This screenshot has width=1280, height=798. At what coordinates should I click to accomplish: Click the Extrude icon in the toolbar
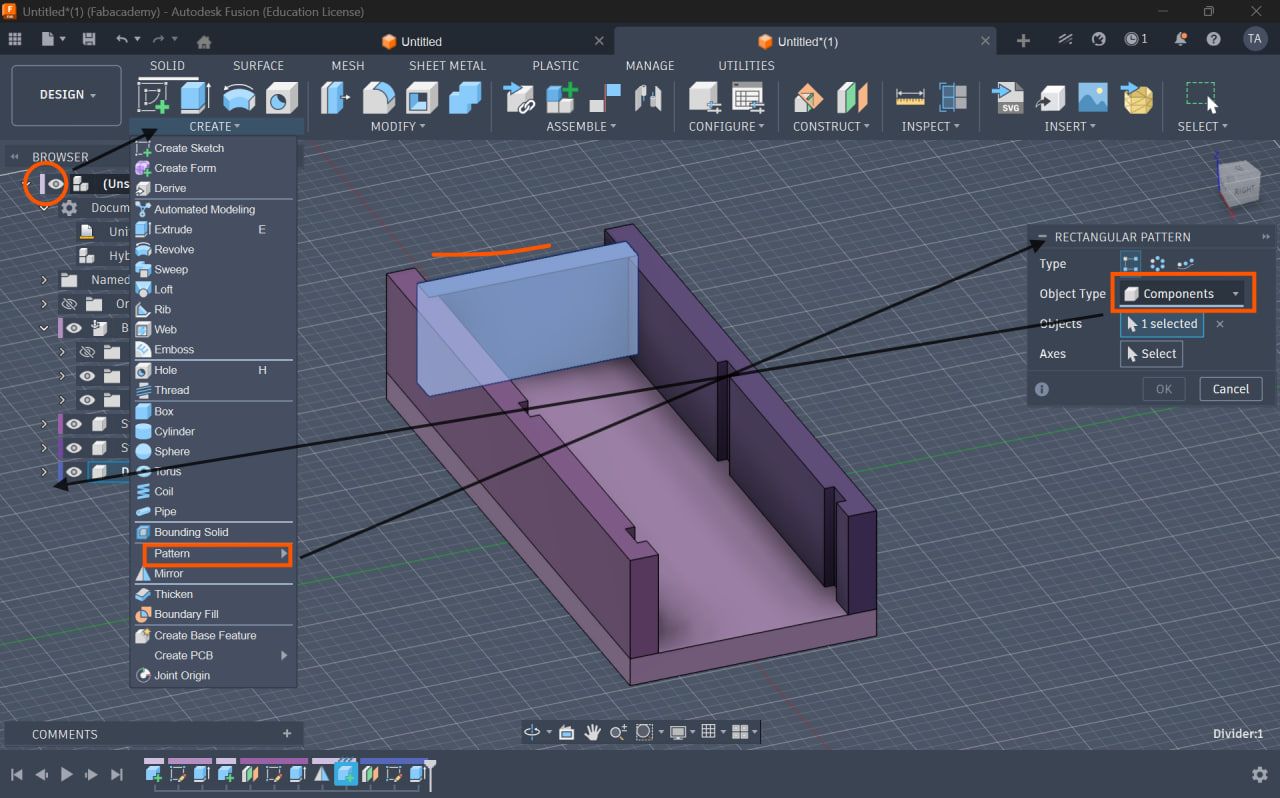pos(194,98)
